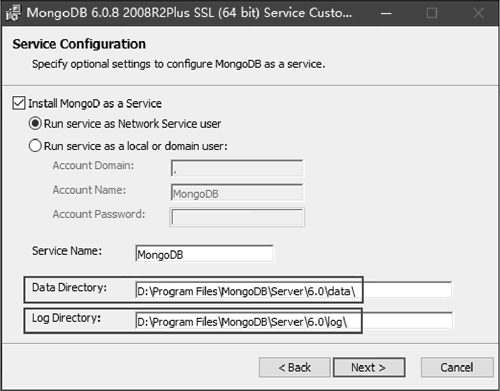Click inside the Data Directory path field
This screenshot has width=500, height=391.
pos(294,290)
